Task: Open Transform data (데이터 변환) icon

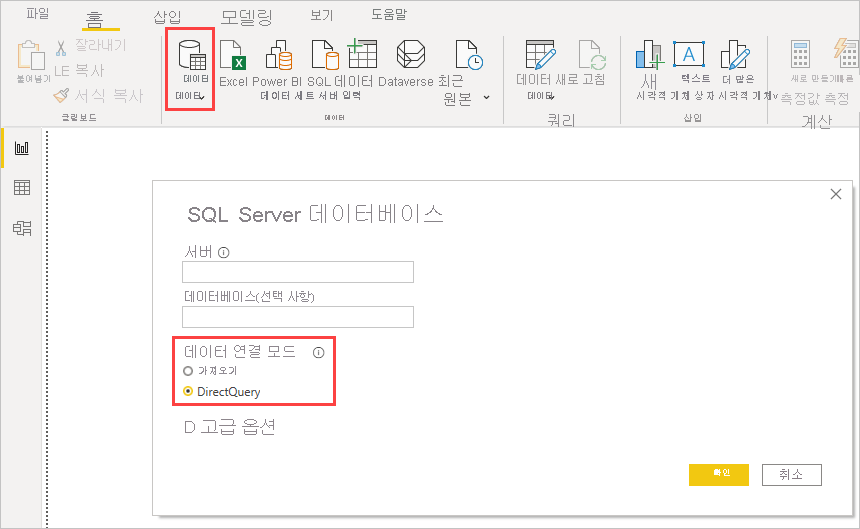Action: click(540, 55)
